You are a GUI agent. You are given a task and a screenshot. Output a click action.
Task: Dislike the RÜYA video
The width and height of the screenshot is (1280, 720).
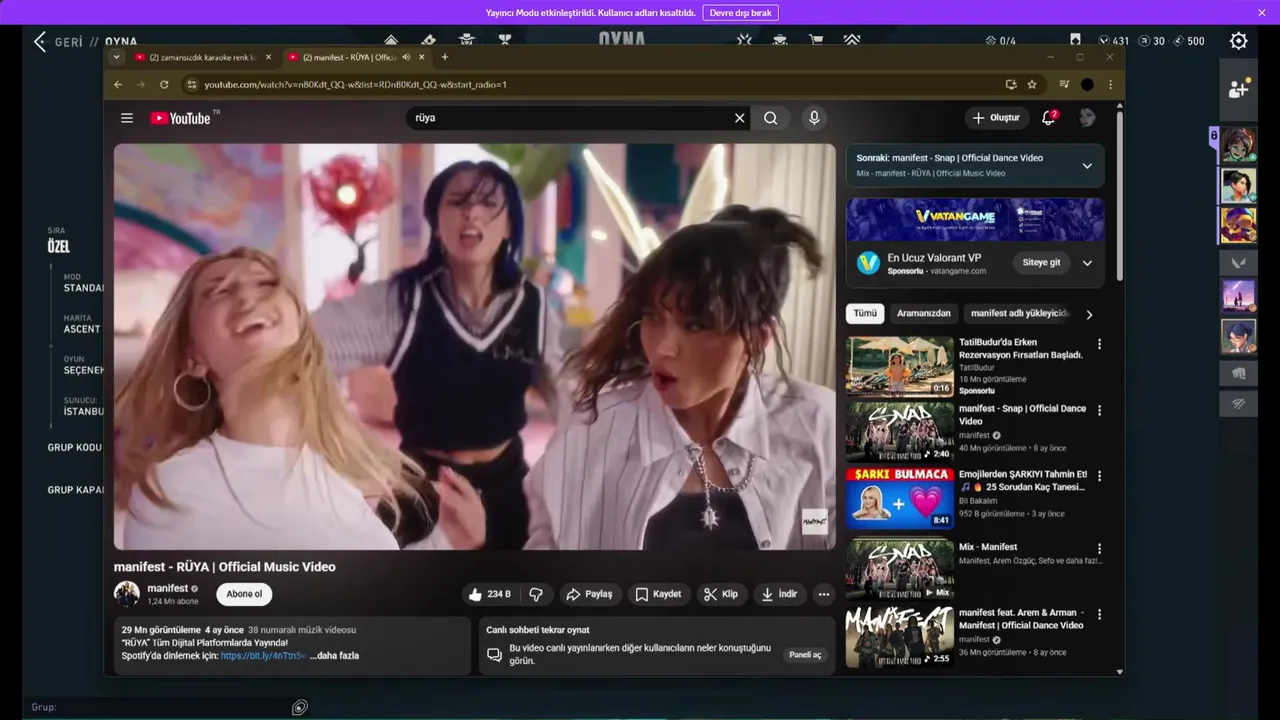[x=536, y=594]
